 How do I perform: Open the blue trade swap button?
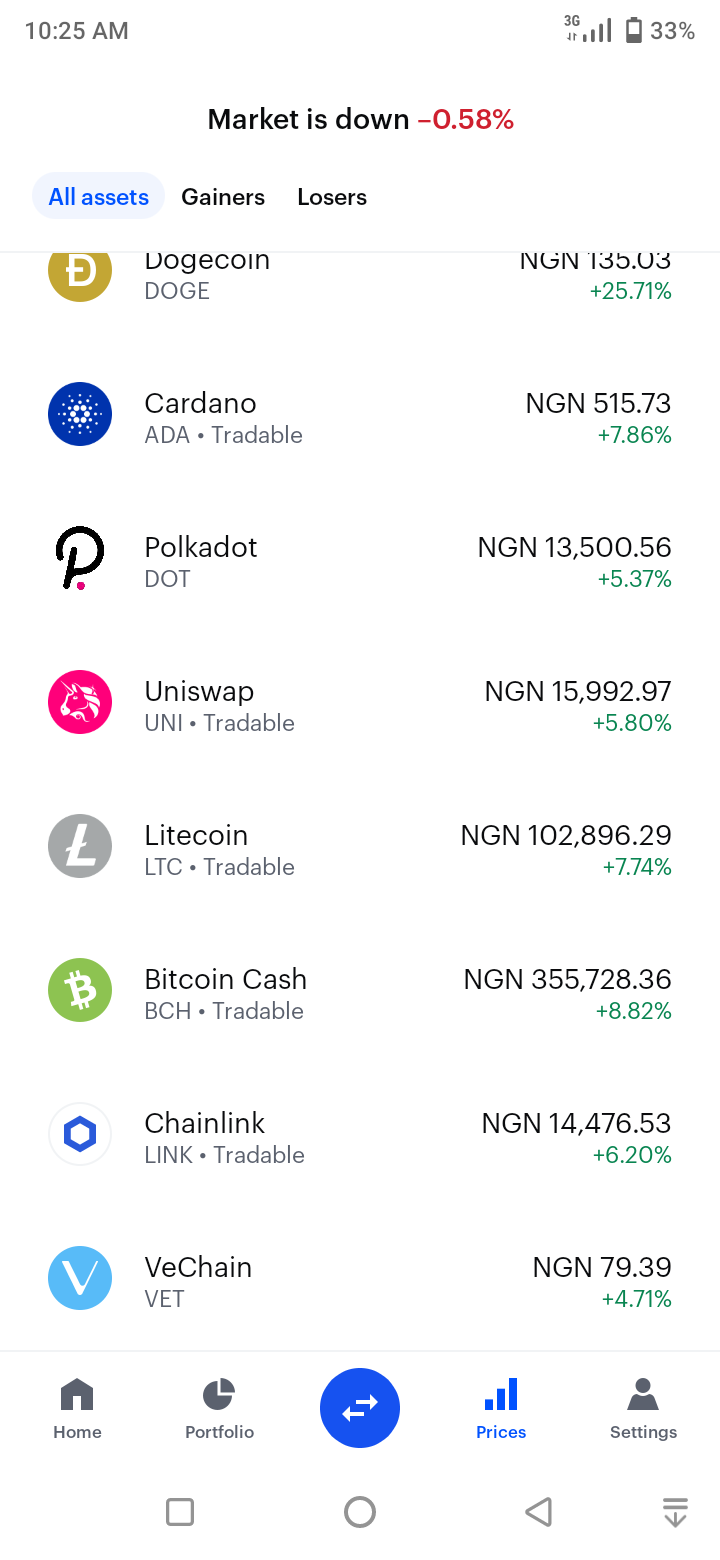click(x=360, y=1408)
